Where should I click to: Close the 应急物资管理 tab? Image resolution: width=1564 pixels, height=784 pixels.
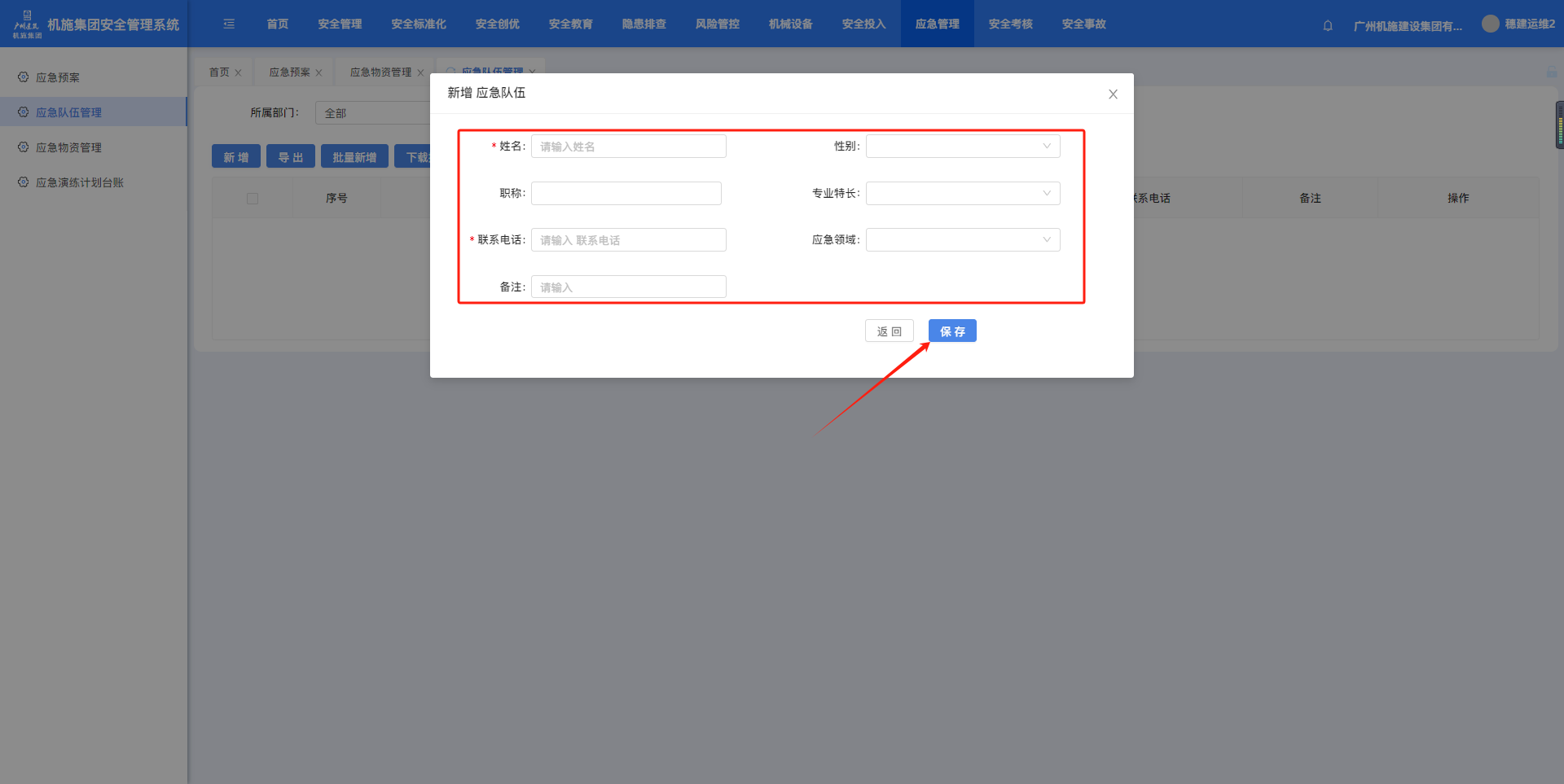[420, 72]
